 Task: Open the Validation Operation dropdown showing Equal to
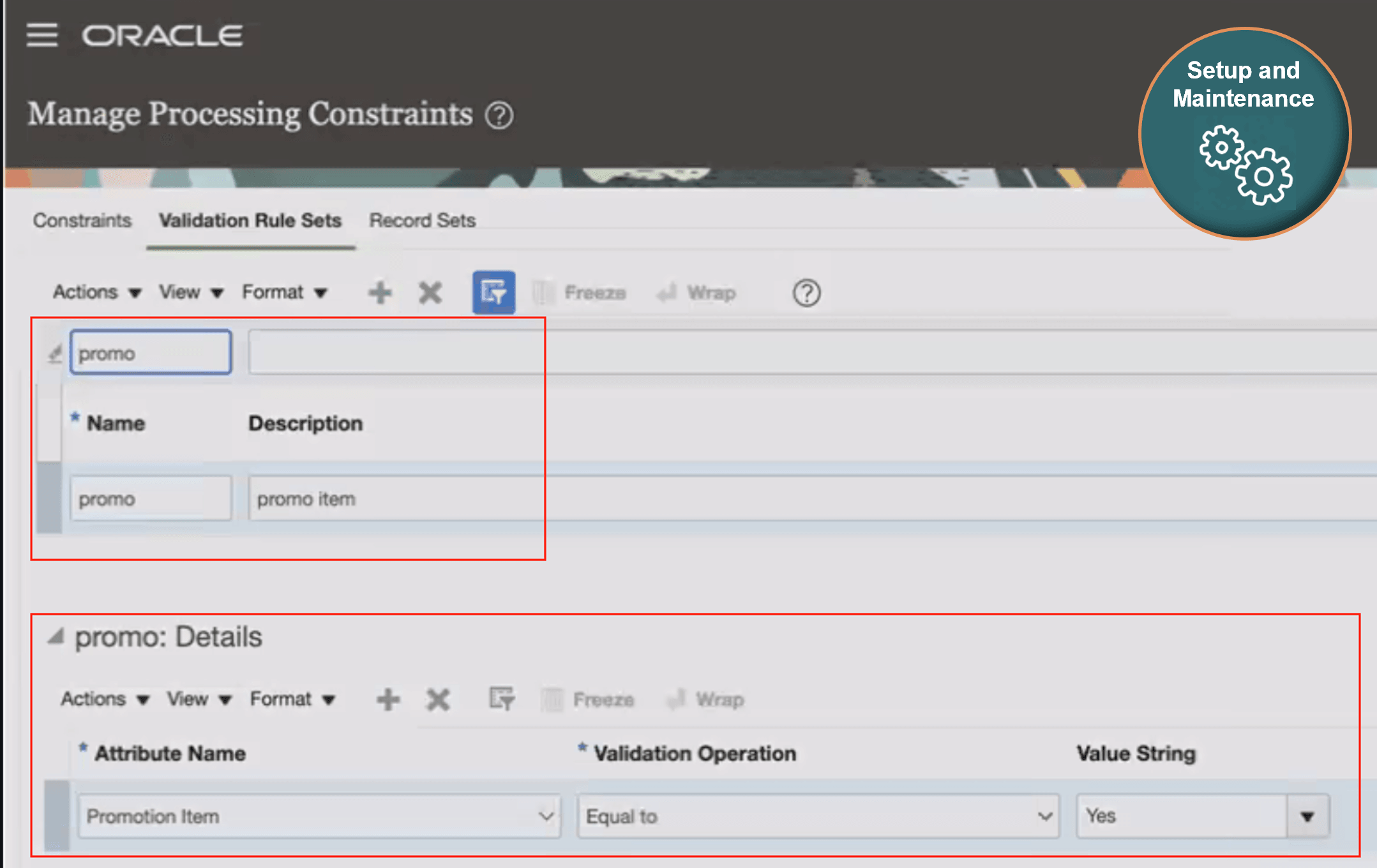coord(1044,816)
